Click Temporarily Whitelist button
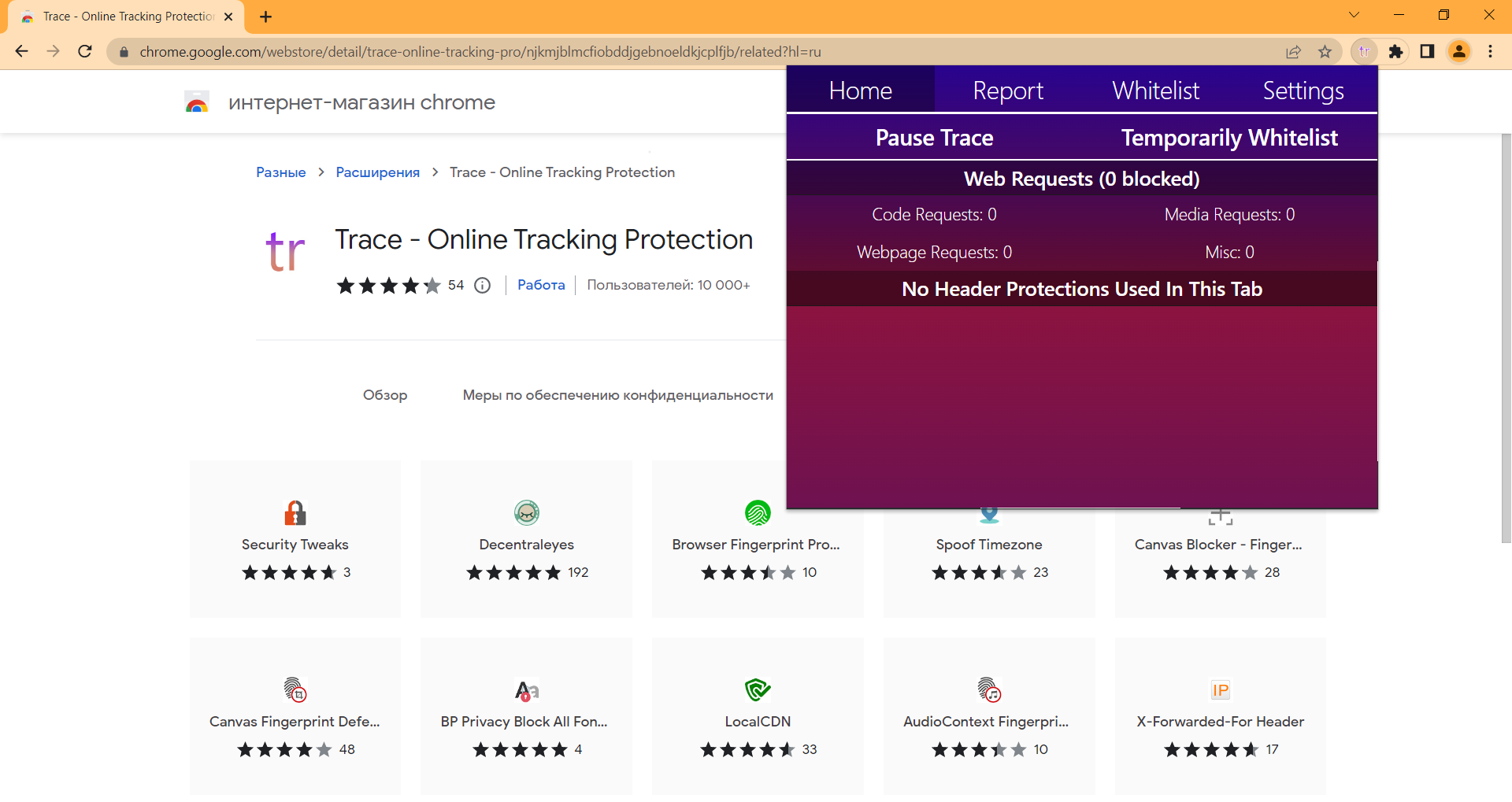1512x802 pixels. coord(1229,138)
